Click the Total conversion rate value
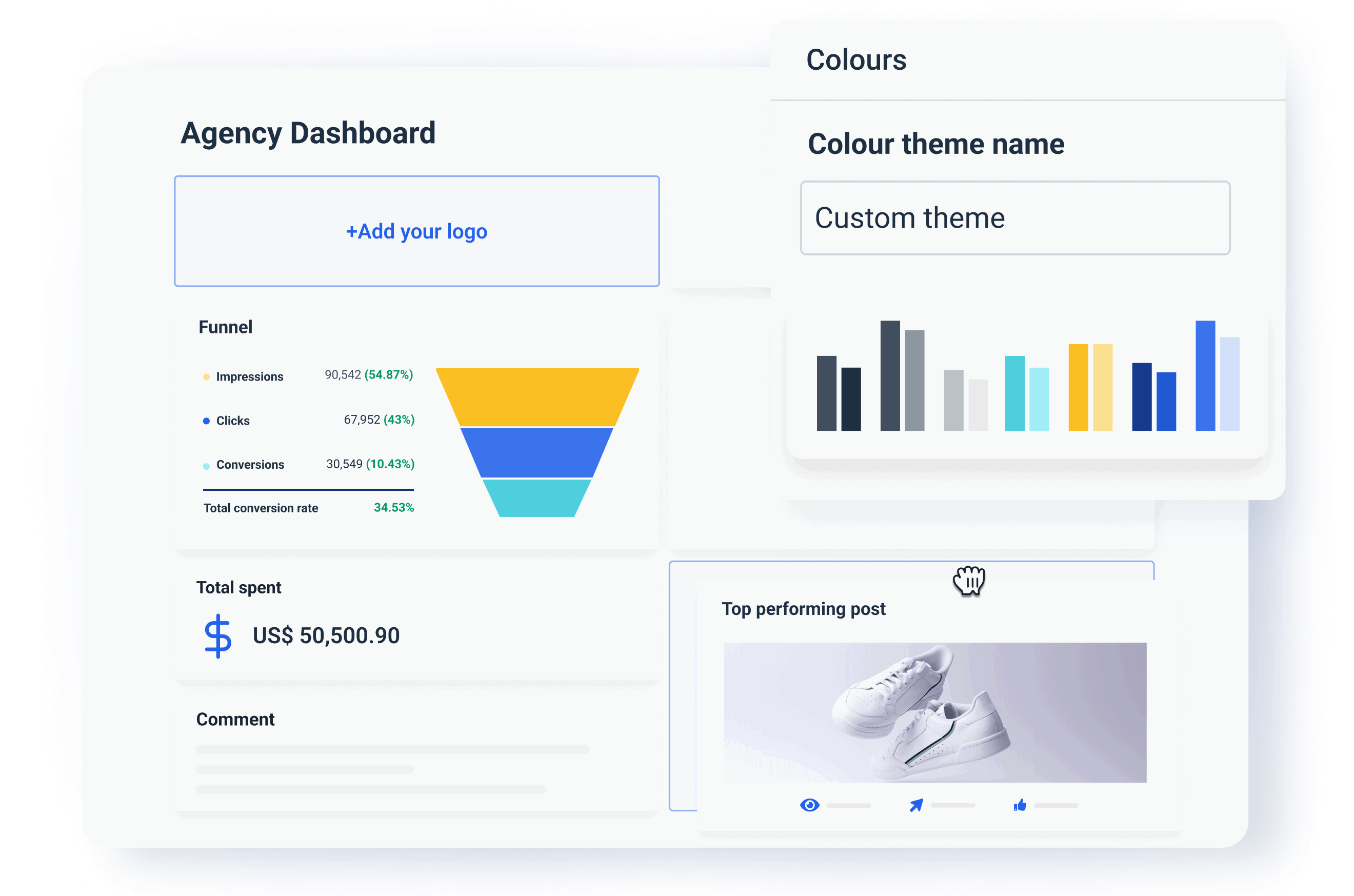The width and height of the screenshot is (1354, 896). 393,507
